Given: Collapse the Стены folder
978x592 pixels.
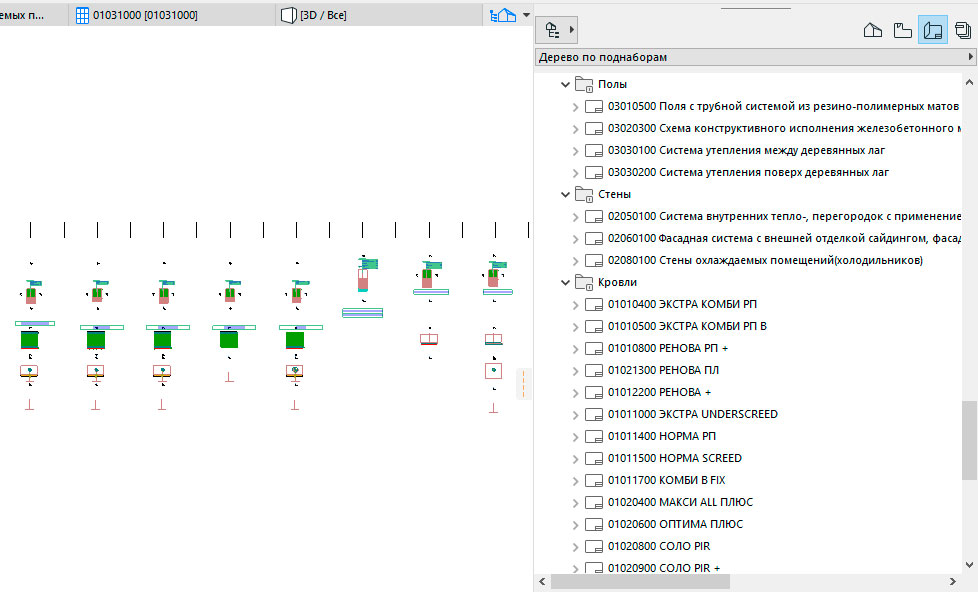Looking at the screenshot, I should [565, 195].
